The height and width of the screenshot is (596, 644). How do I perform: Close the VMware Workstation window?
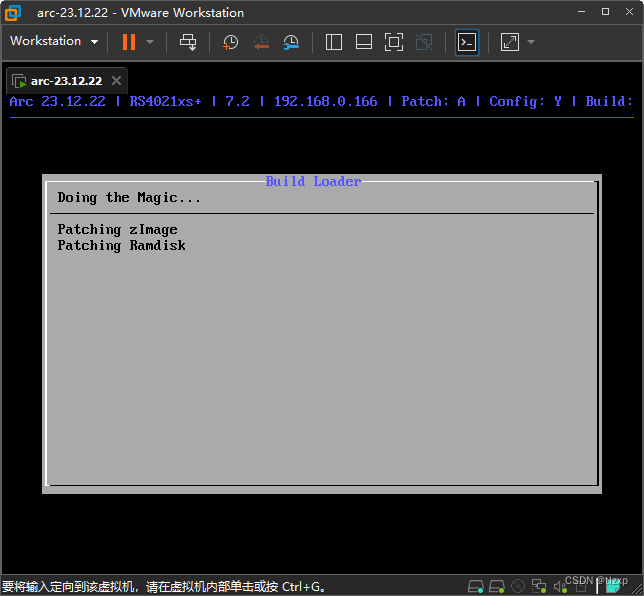click(629, 12)
